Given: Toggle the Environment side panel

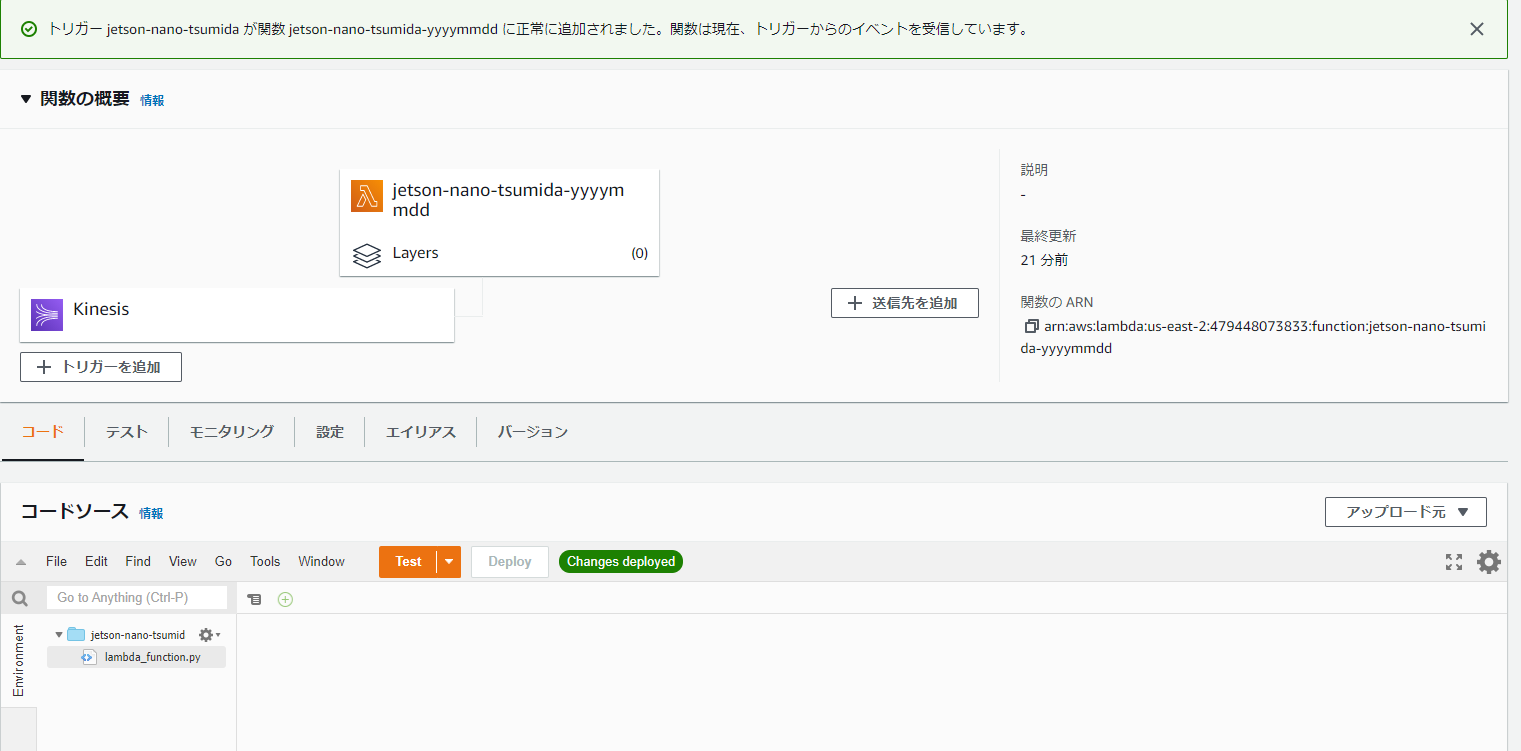Looking at the screenshot, I should (x=18, y=660).
